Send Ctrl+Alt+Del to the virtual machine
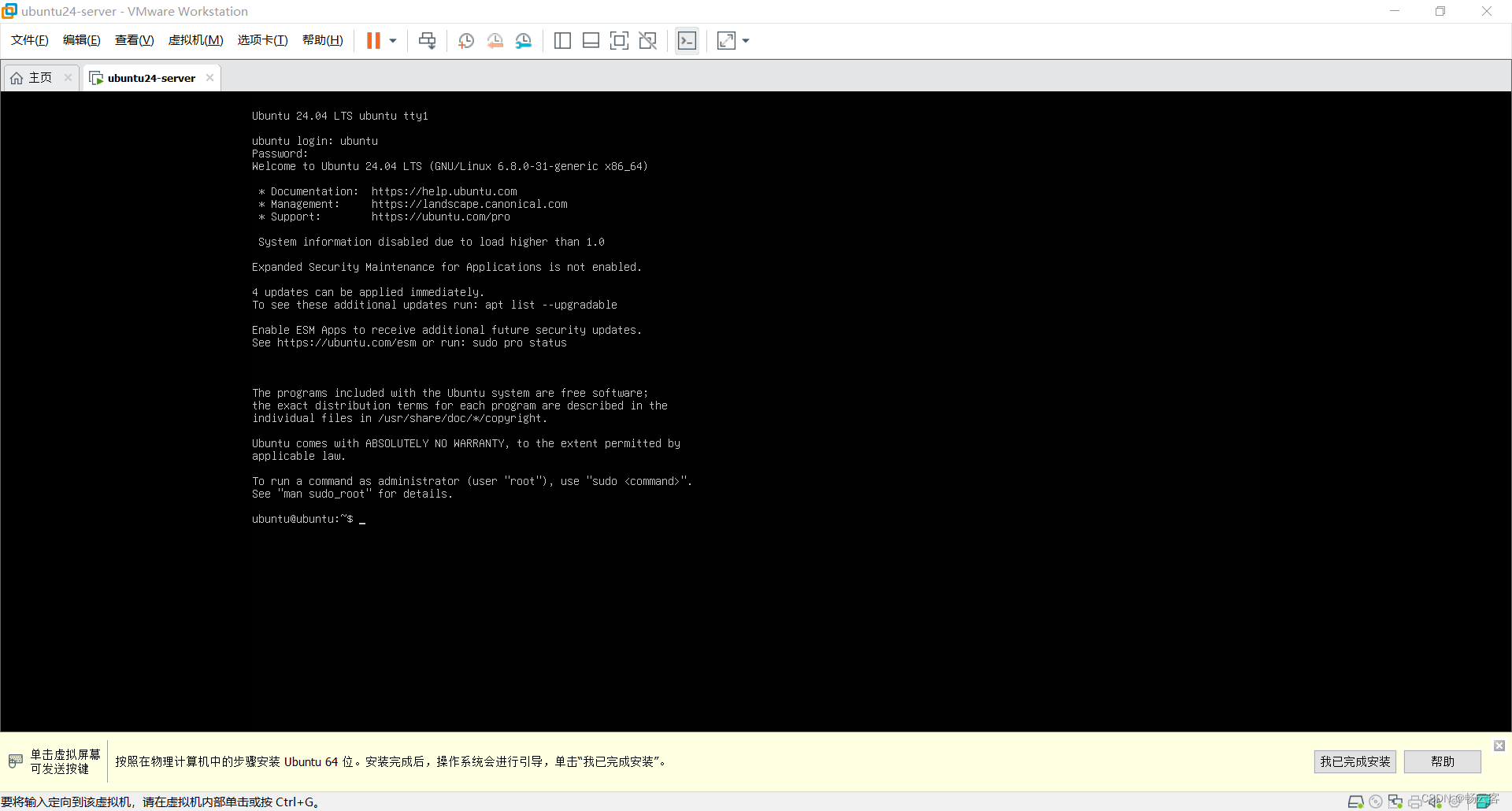1512x811 pixels. [427, 41]
